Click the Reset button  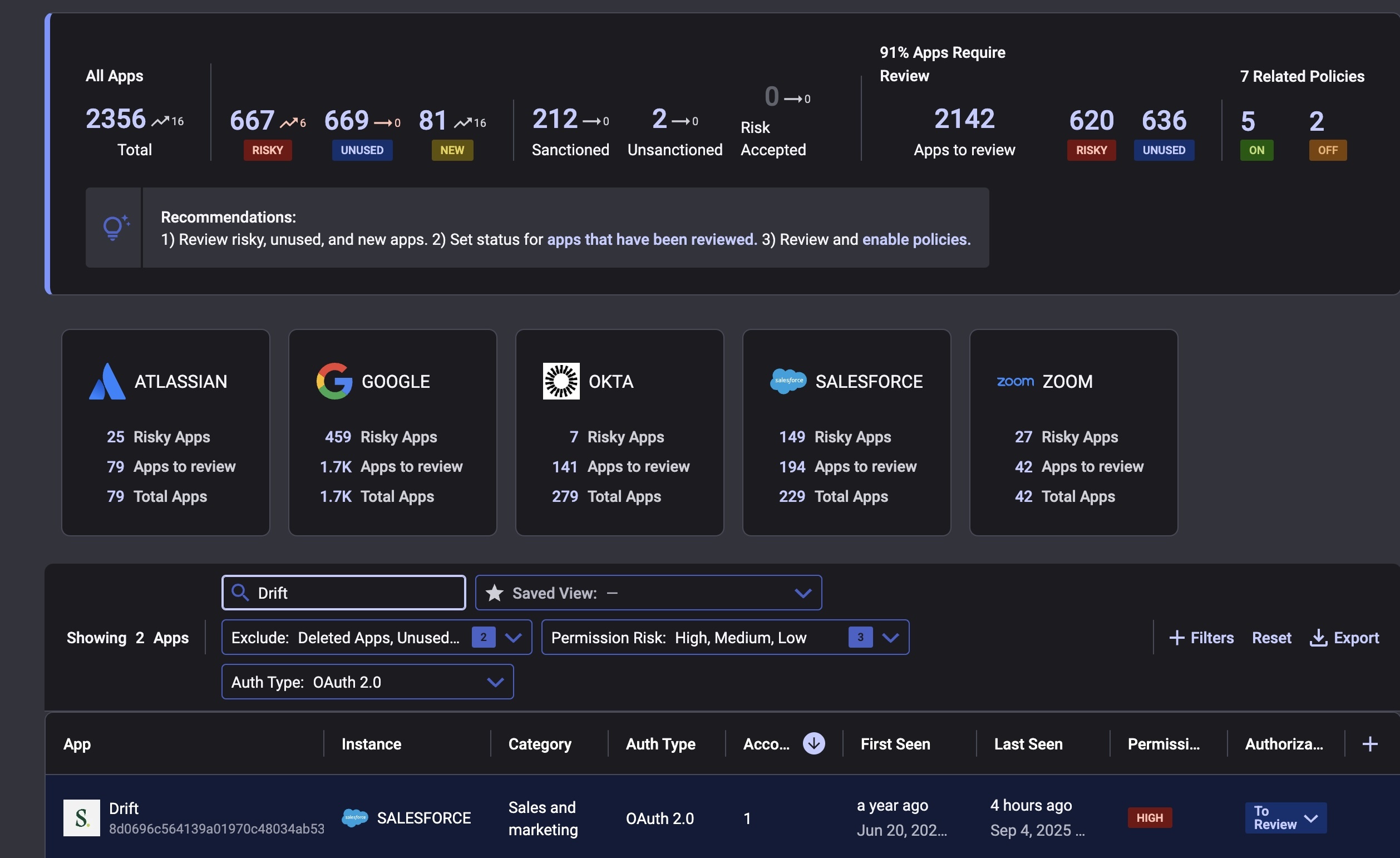pyautogui.click(x=1271, y=638)
